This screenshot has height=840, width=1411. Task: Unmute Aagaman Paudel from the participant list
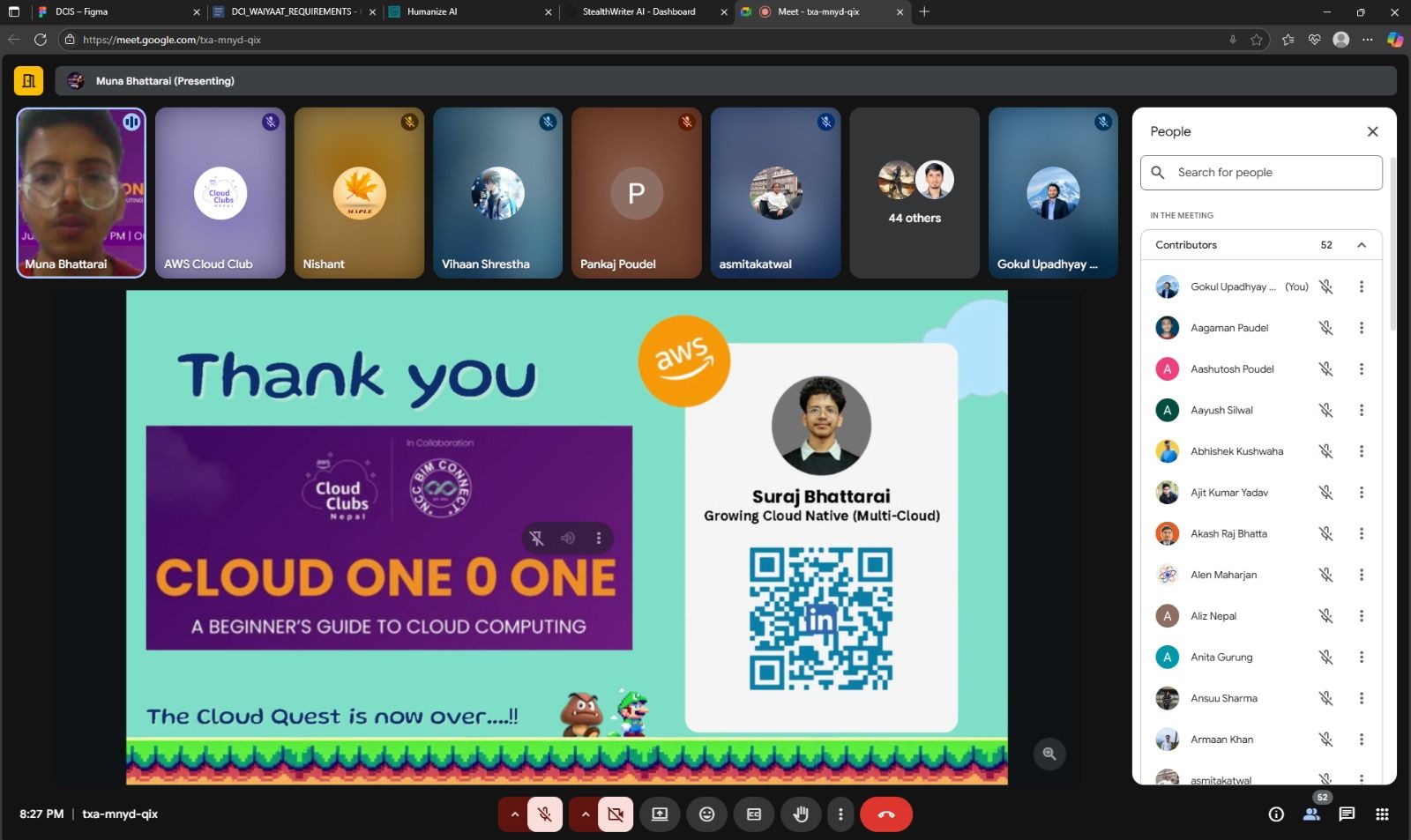click(x=1327, y=327)
